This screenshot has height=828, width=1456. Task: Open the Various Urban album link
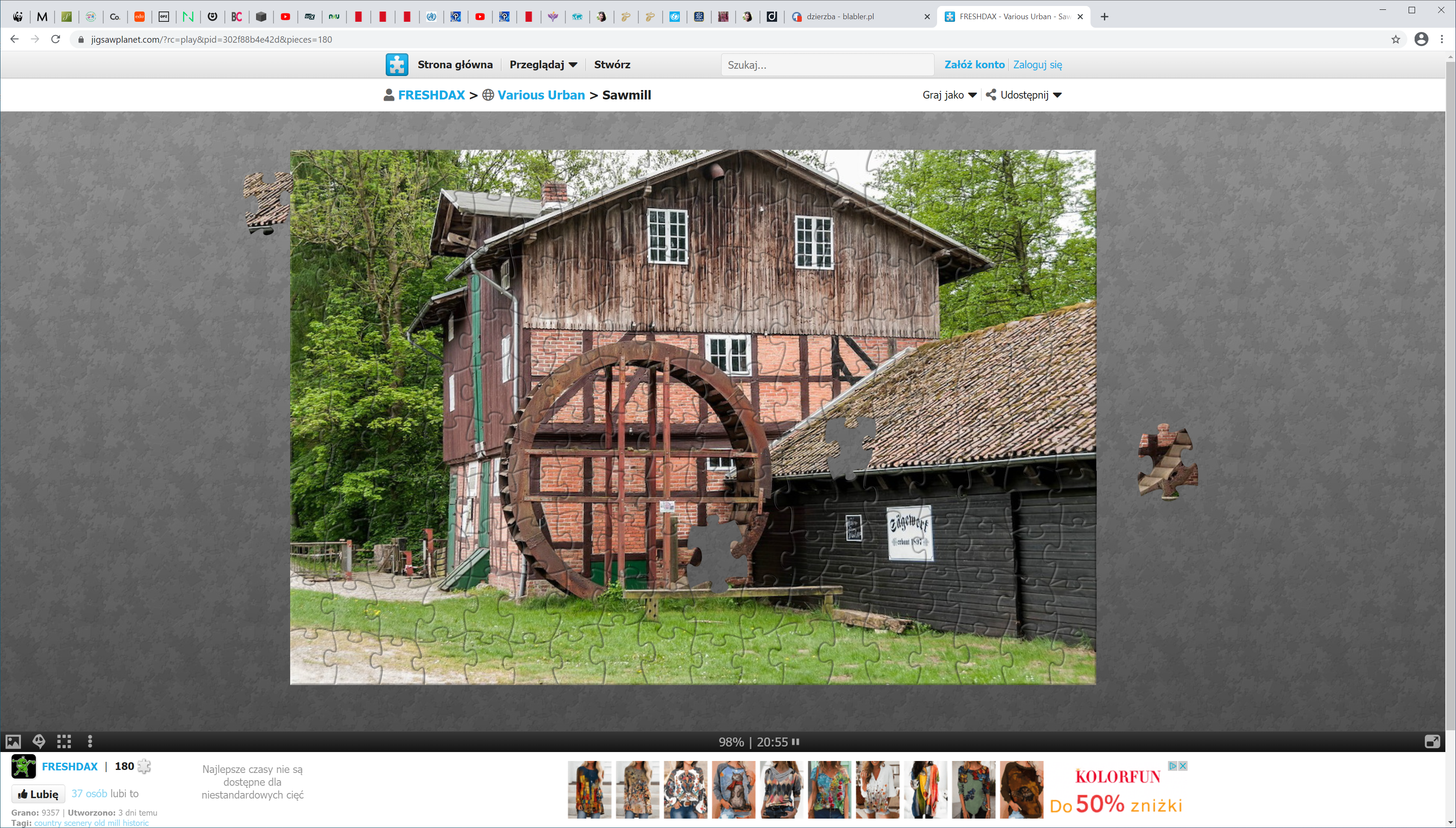pos(541,95)
